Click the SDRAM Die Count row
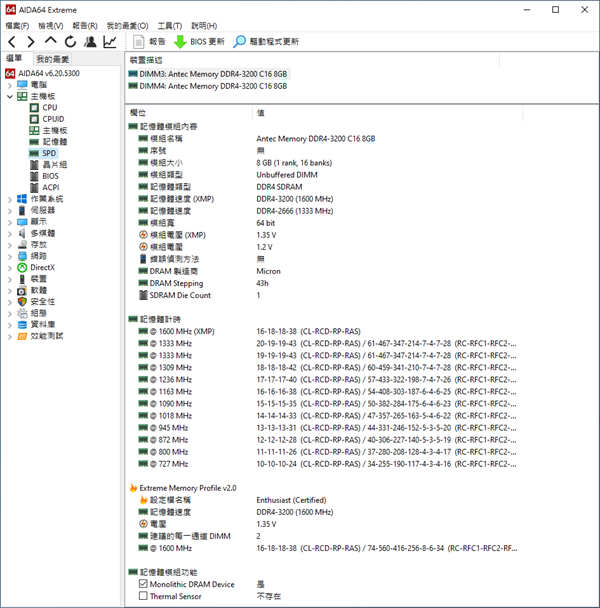Screen dimensions: 600x608 [x=180, y=295]
